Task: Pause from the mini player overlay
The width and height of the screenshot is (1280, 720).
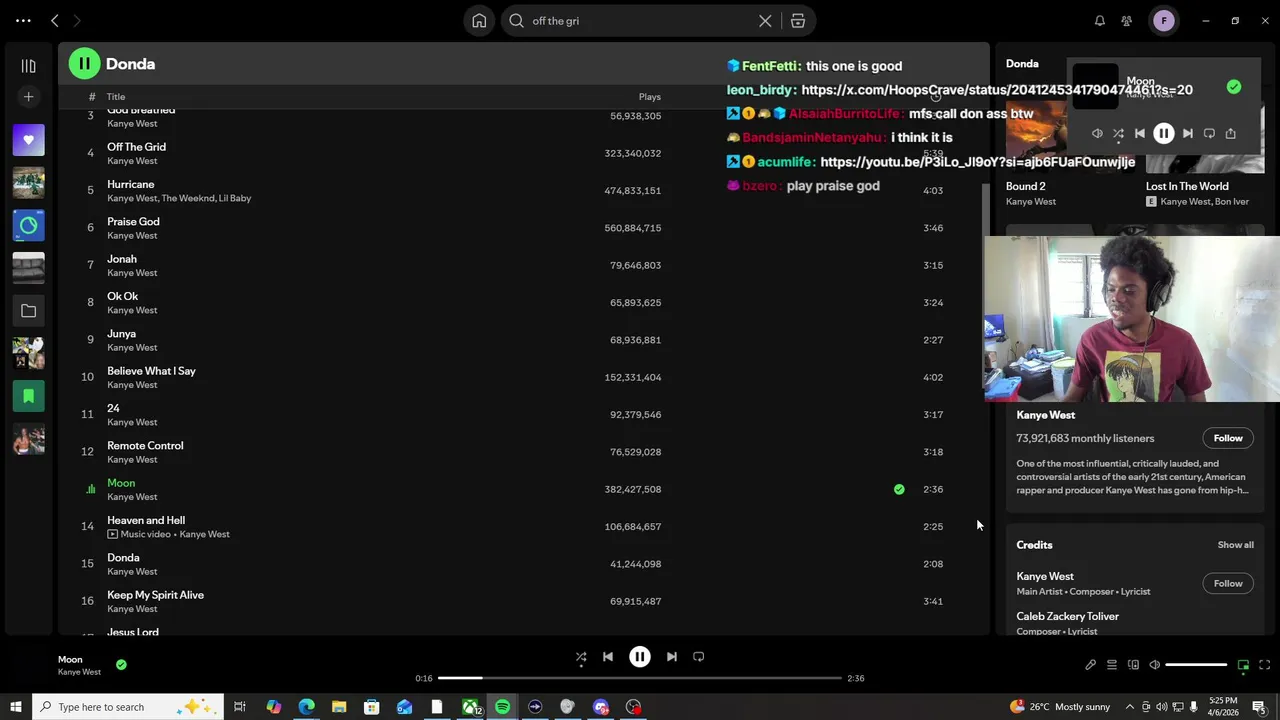Action: (x=1164, y=133)
